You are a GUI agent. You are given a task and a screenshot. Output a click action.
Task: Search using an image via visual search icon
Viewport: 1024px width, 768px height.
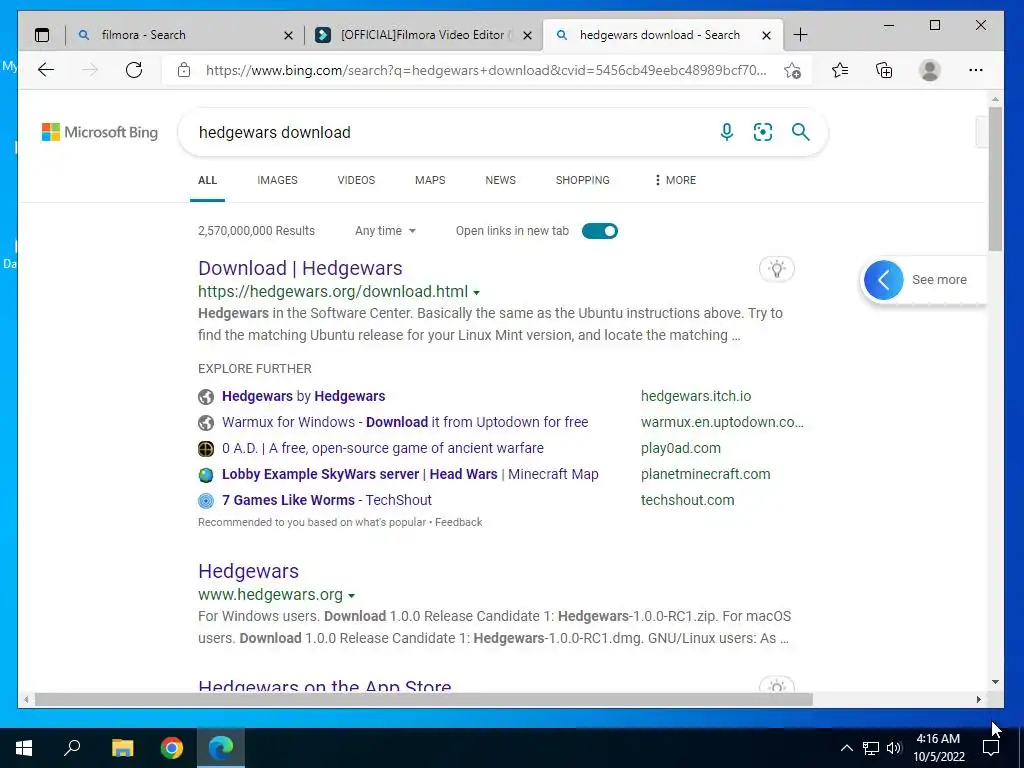(763, 132)
